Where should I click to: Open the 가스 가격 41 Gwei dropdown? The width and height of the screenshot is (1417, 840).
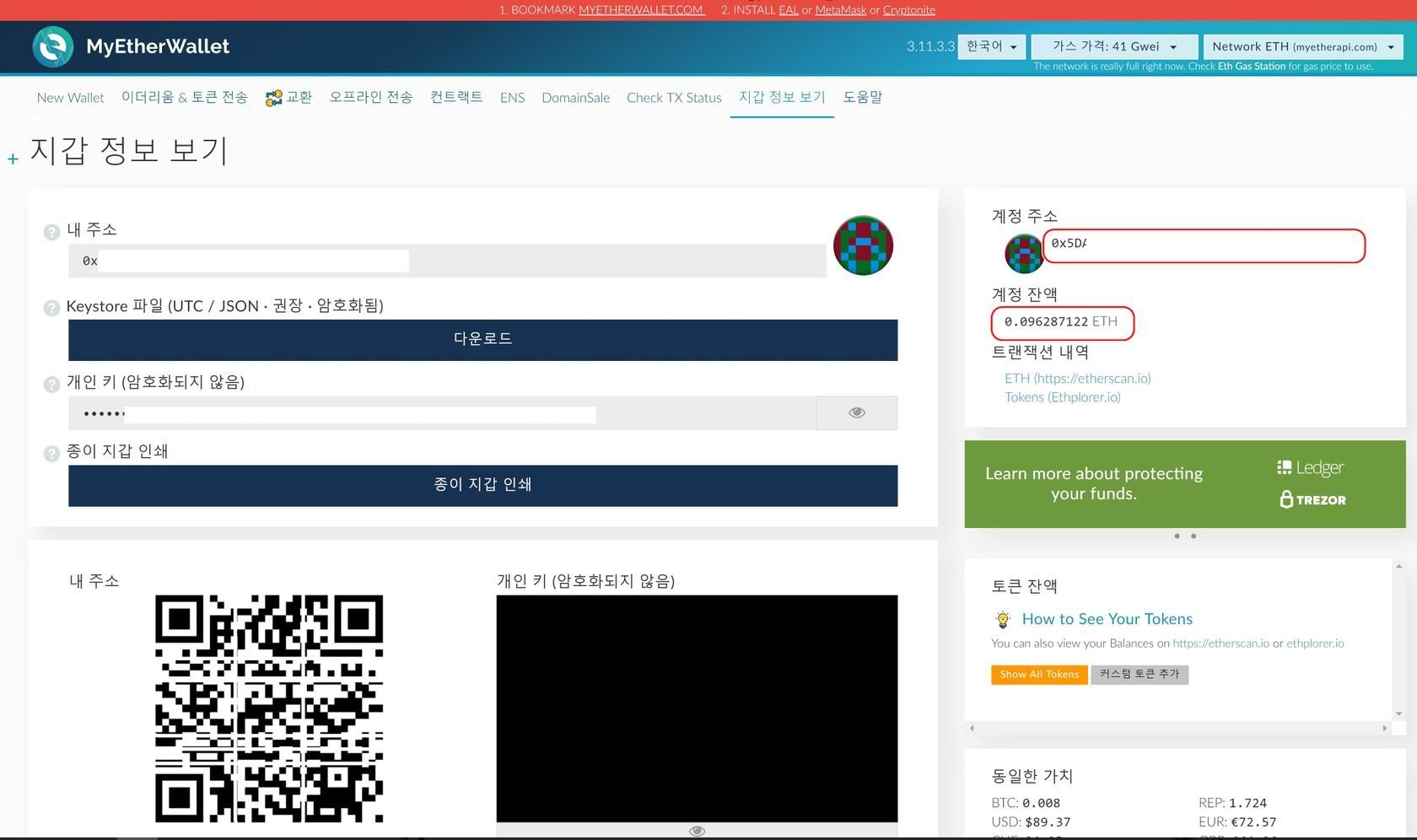click(1115, 46)
